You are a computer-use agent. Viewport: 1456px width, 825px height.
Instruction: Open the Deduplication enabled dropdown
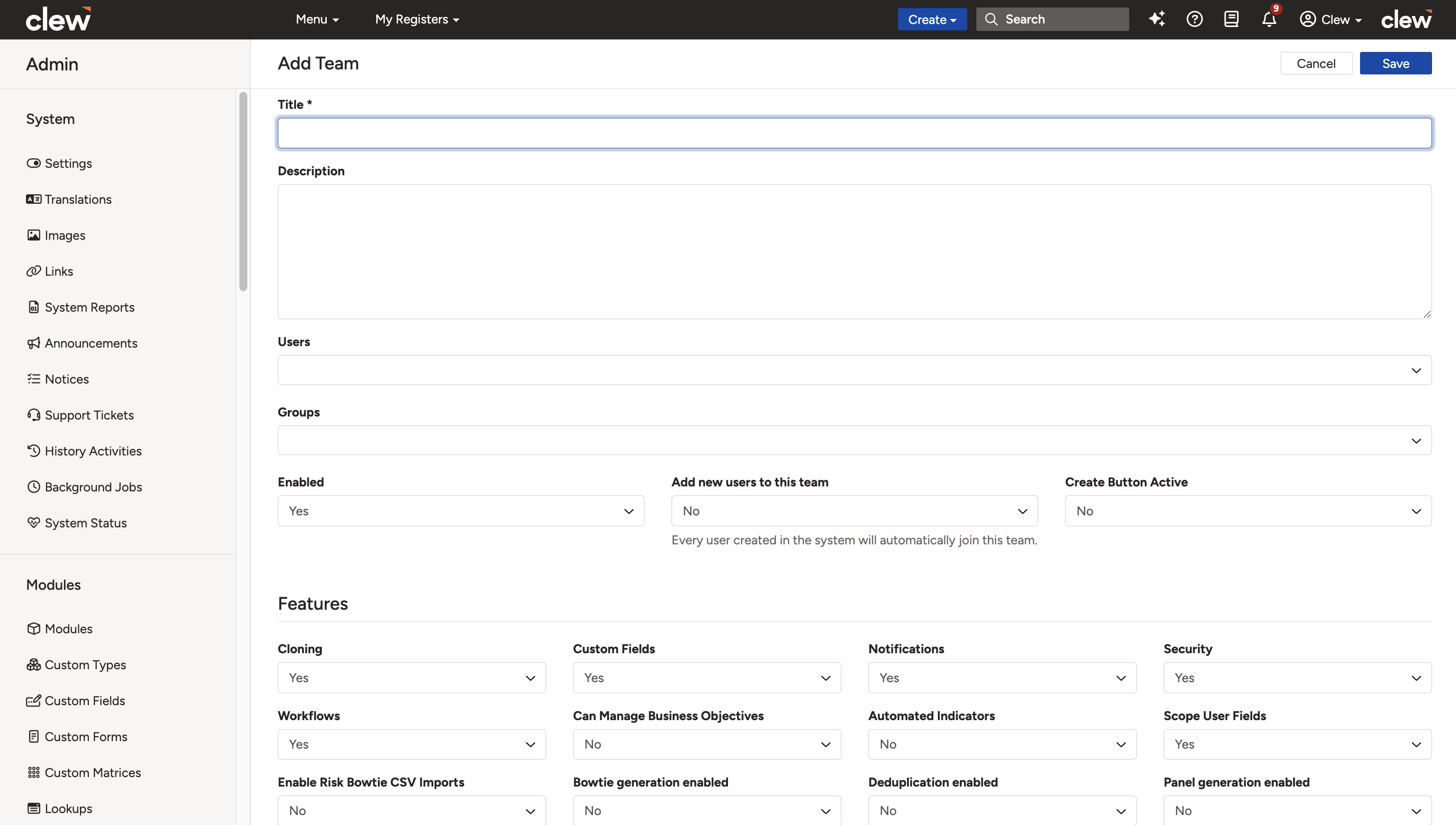click(1002, 811)
